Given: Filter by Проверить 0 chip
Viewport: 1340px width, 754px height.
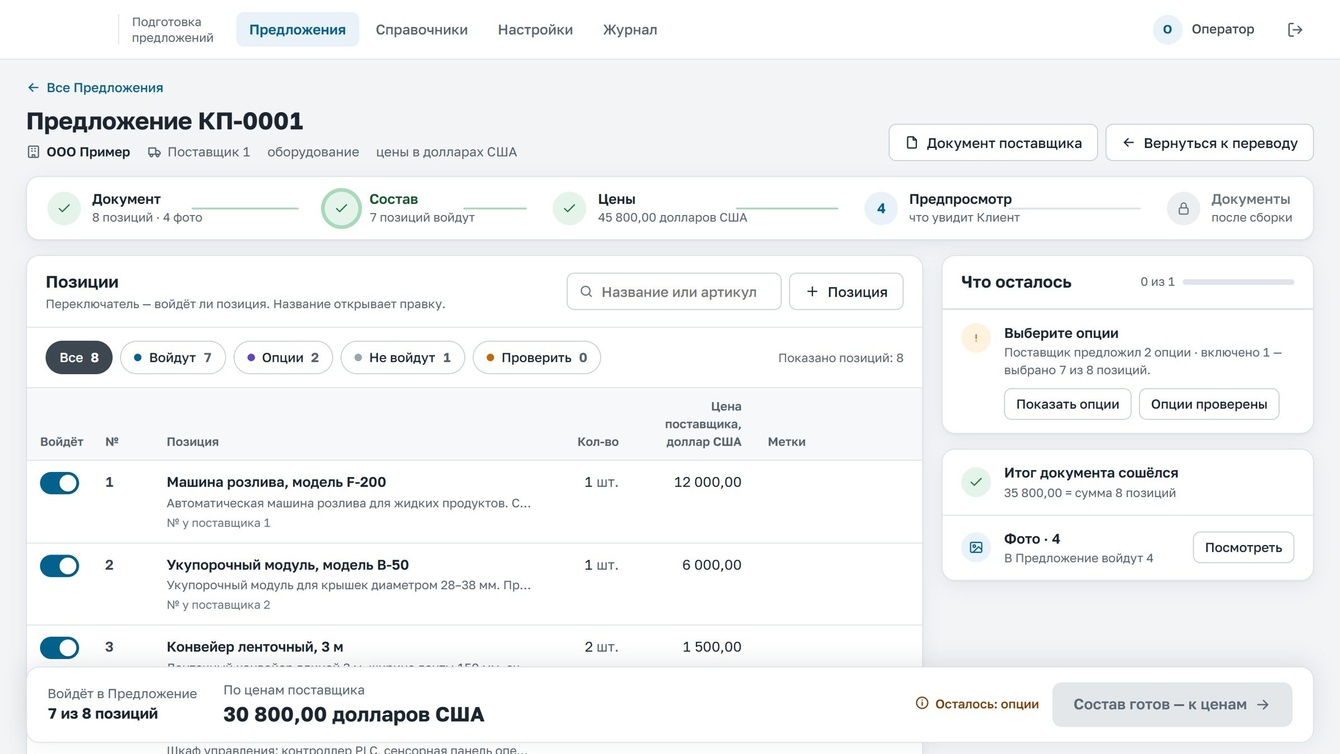Looking at the screenshot, I should tap(537, 358).
